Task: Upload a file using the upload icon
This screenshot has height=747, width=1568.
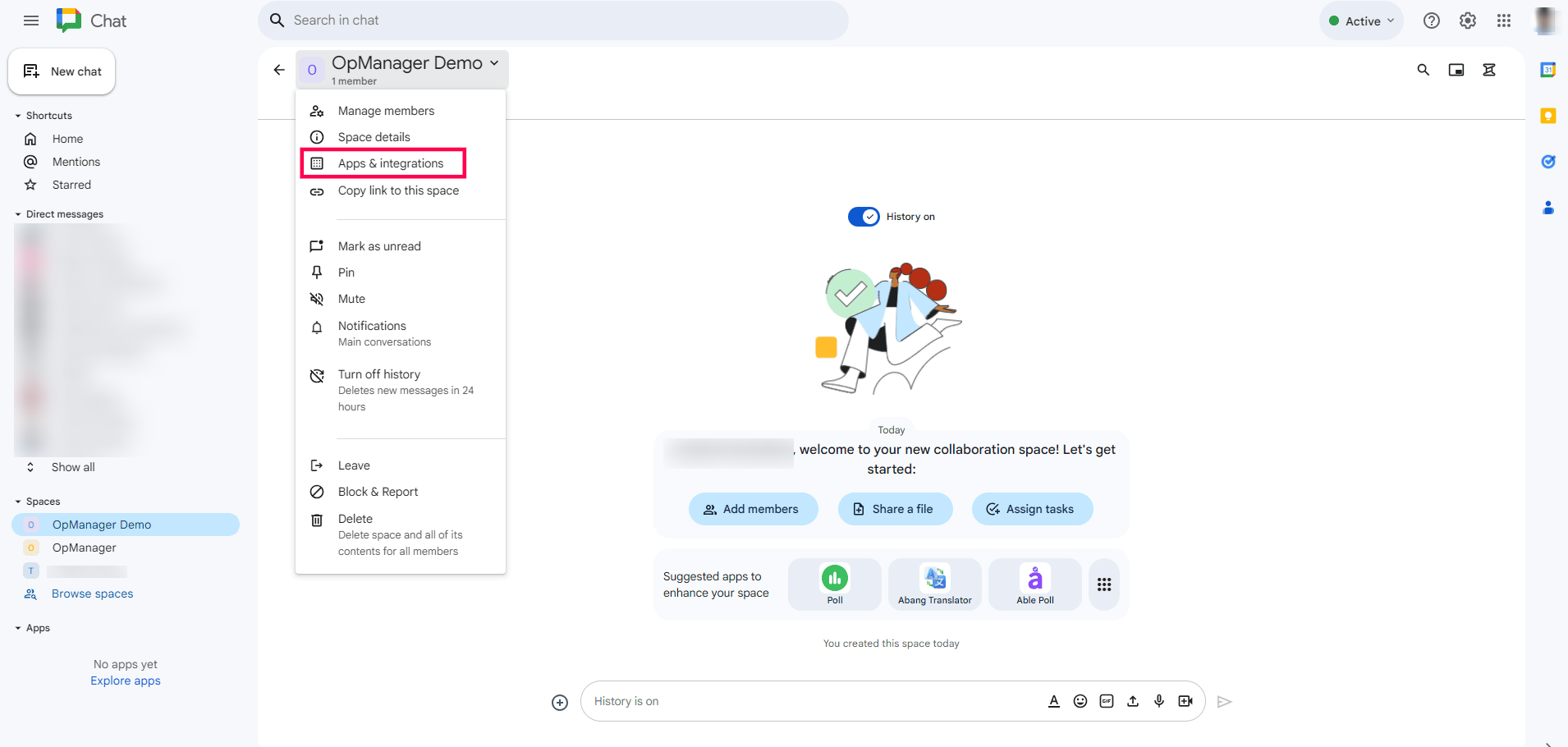Action: coord(1133,701)
